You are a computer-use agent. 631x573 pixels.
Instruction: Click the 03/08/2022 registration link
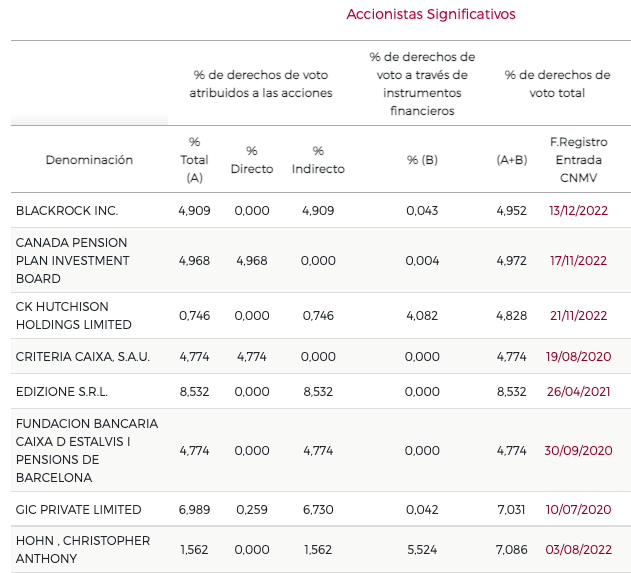[x=578, y=549]
